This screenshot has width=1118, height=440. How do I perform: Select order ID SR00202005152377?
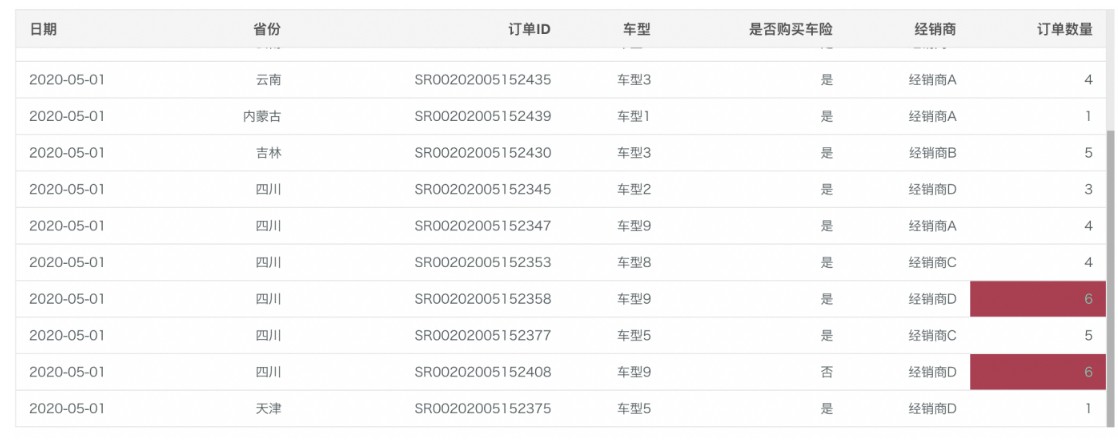(483, 336)
